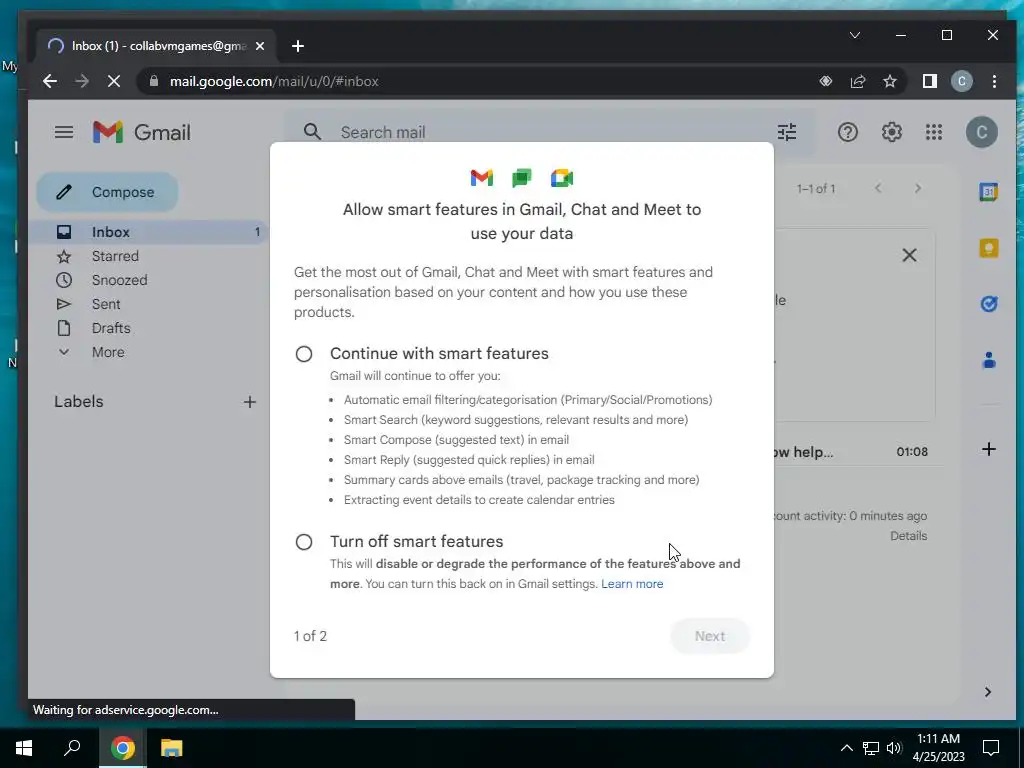1024x768 pixels.
Task: Open account activity Details link
Action: pyautogui.click(x=908, y=536)
